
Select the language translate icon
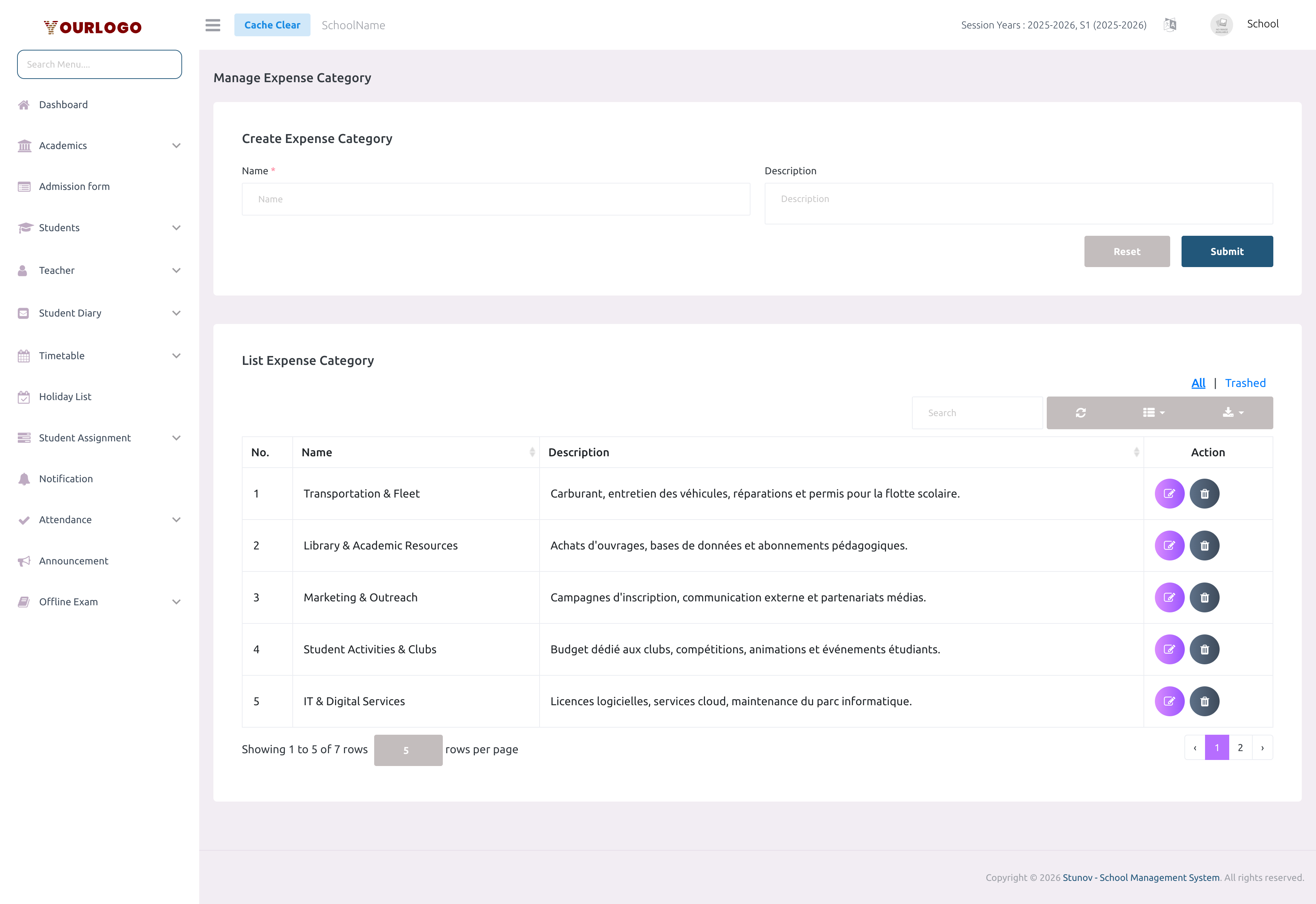coord(1170,25)
